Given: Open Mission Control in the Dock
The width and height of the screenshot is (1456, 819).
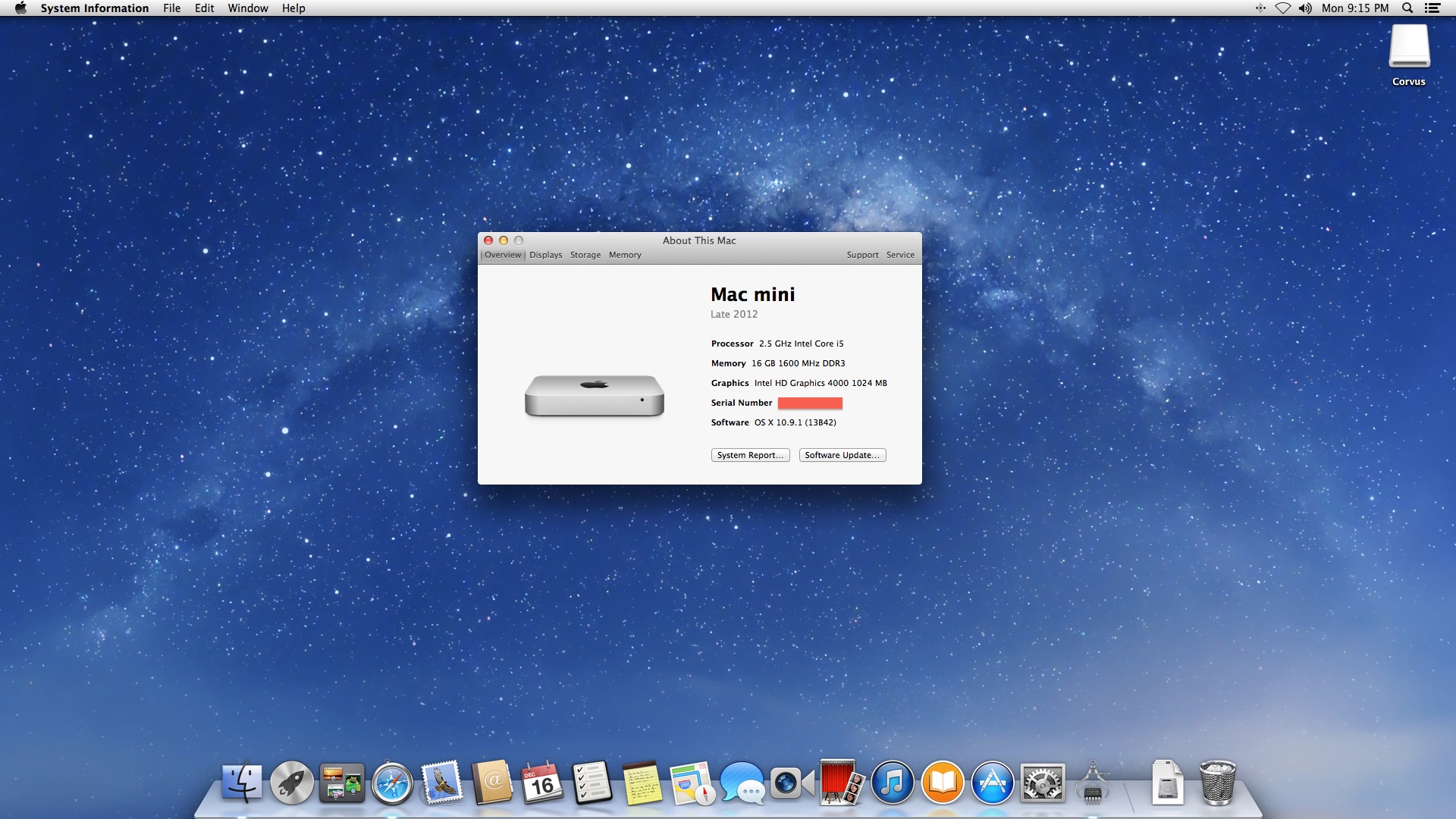Looking at the screenshot, I should click(x=342, y=783).
